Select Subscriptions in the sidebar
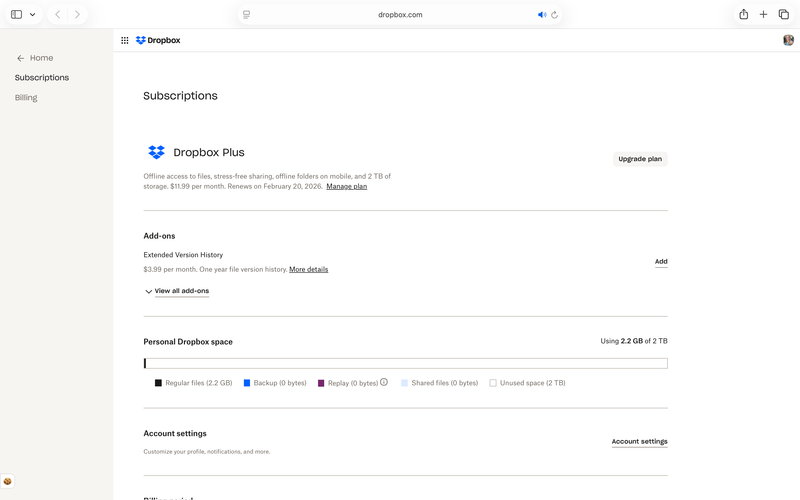Image resolution: width=800 pixels, height=500 pixels. [x=42, y=77]
